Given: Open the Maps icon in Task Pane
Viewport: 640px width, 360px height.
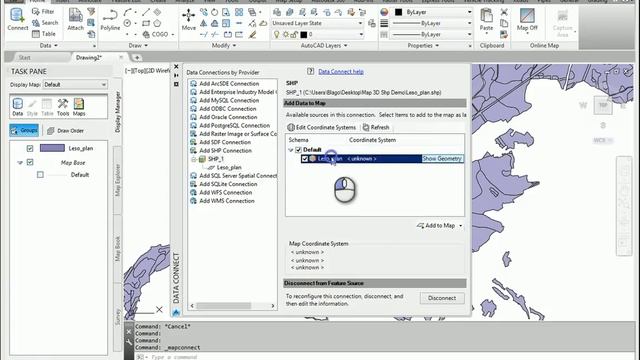Looking at the screenshot, I should point(79,107).
